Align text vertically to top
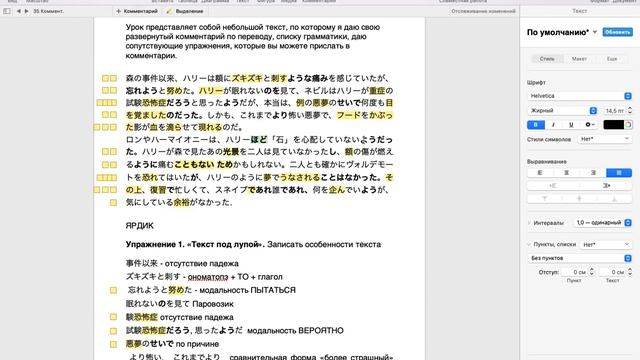Viewport: 640px width, 360px height. point(544,199)
